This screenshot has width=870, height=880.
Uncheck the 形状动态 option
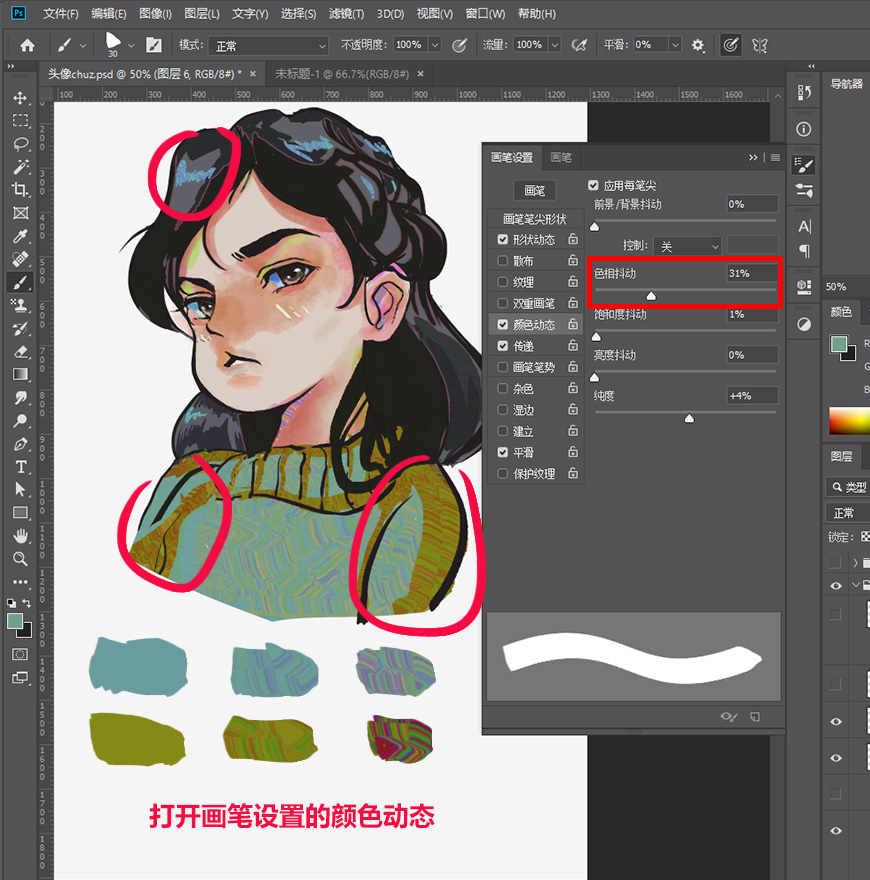coord(503,240)
